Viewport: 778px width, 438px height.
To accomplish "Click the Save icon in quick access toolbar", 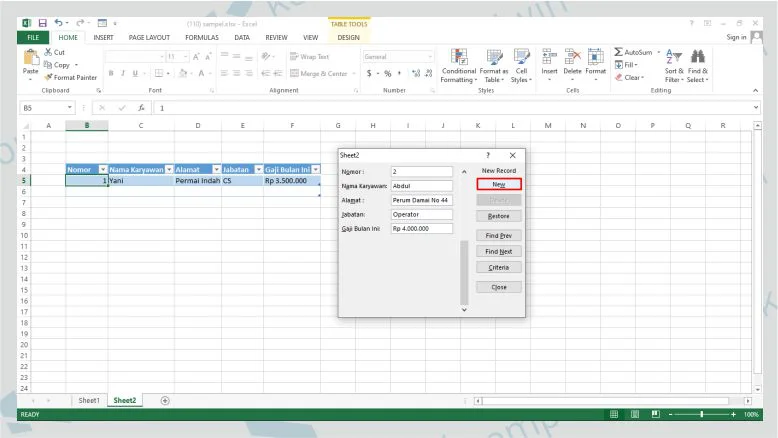I will pyautogui.click(x=42, y=22).
